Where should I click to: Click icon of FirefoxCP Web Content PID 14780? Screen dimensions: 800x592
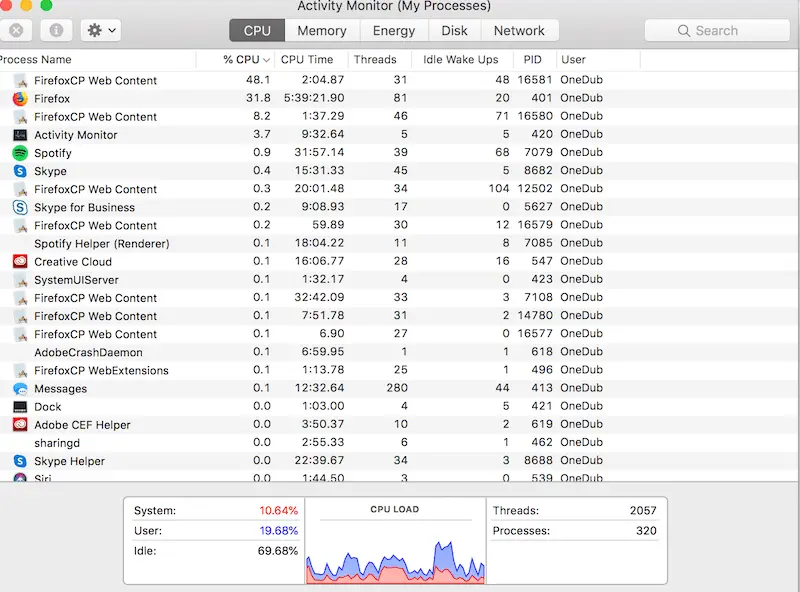click(x=20, y=316)
